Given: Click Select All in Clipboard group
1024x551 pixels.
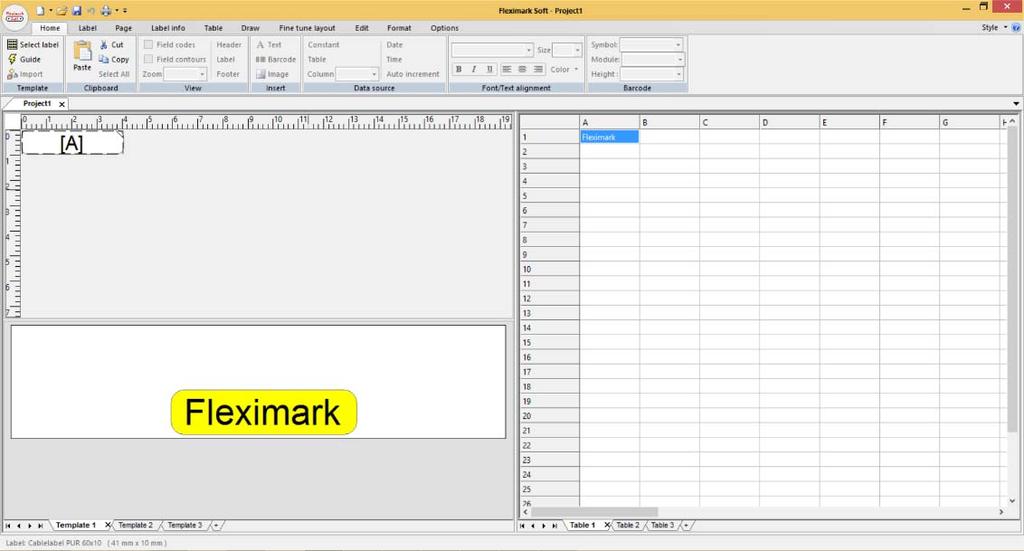Looking at the screenshot, I should (114, 74).
